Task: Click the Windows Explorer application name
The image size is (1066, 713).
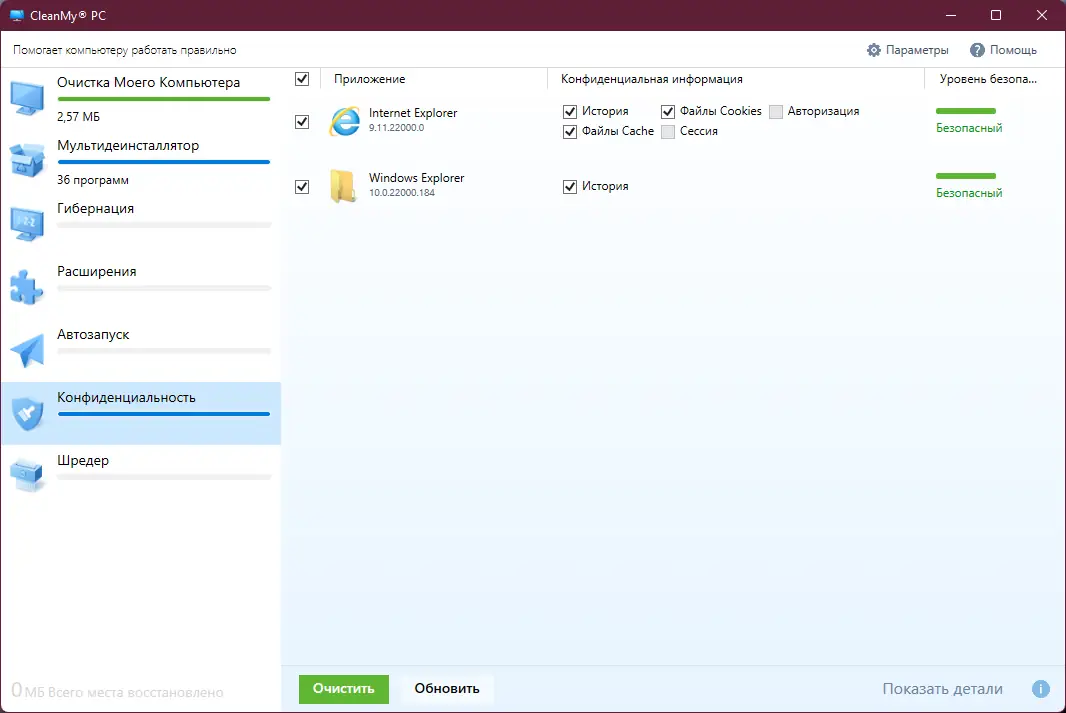Action: [x=416, y=178]
